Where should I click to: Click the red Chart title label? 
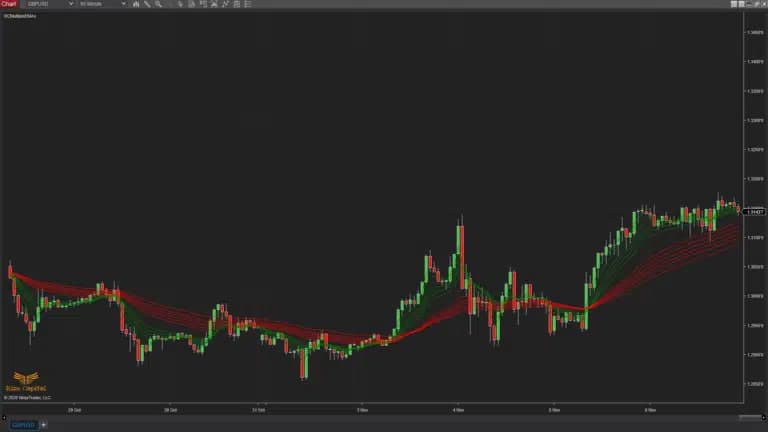[9, 4]
